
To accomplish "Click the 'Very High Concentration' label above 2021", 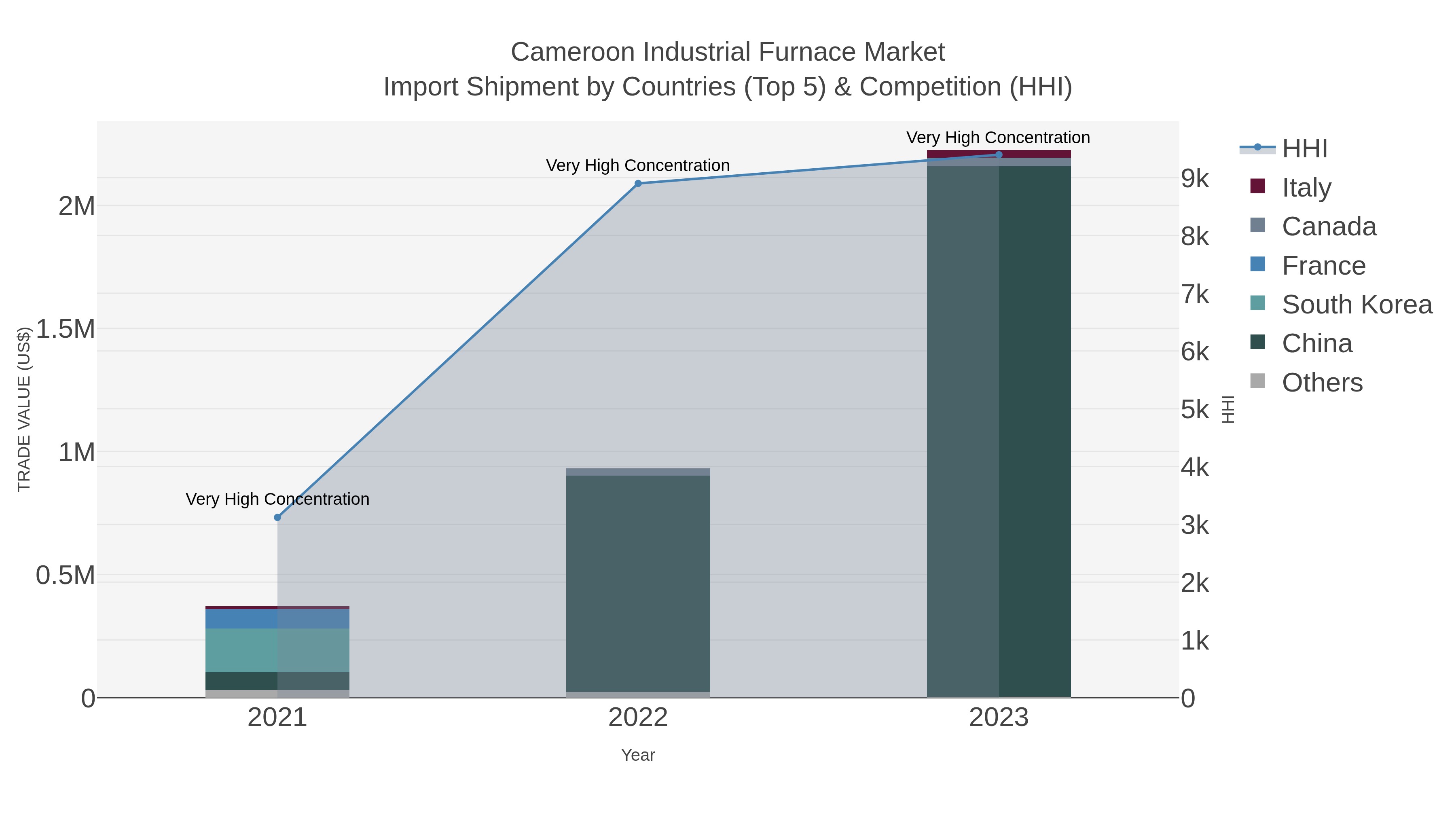I will (277, 499).
